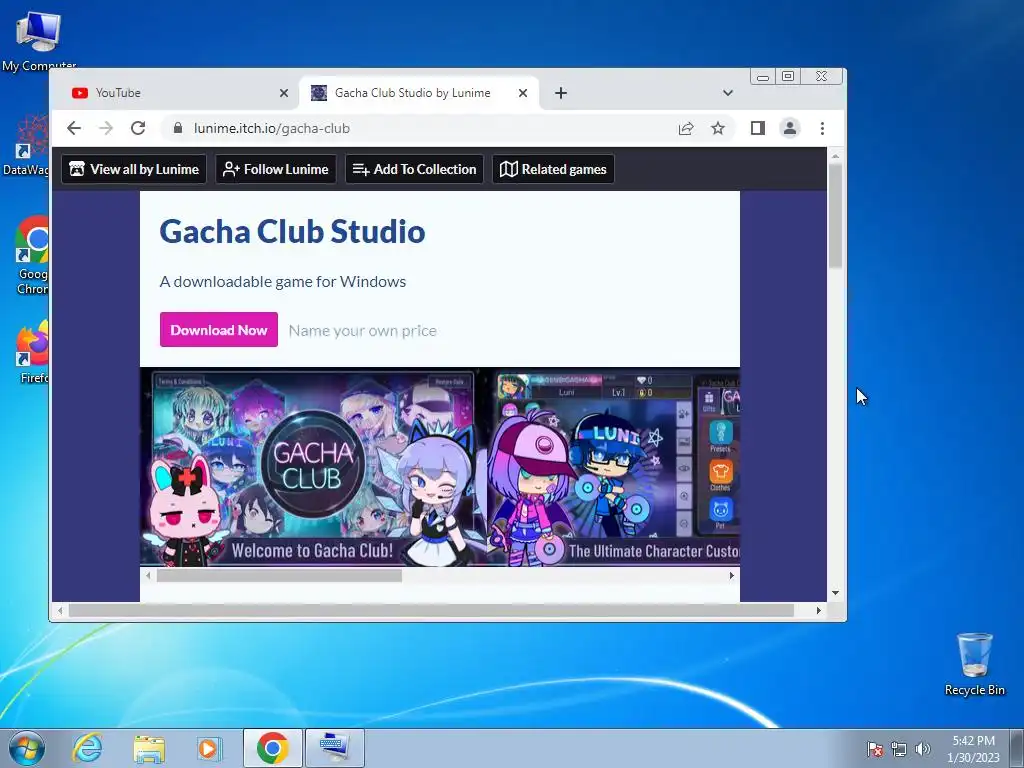
Task: Click the forward navigation arrow
Action: click(106, 128)
